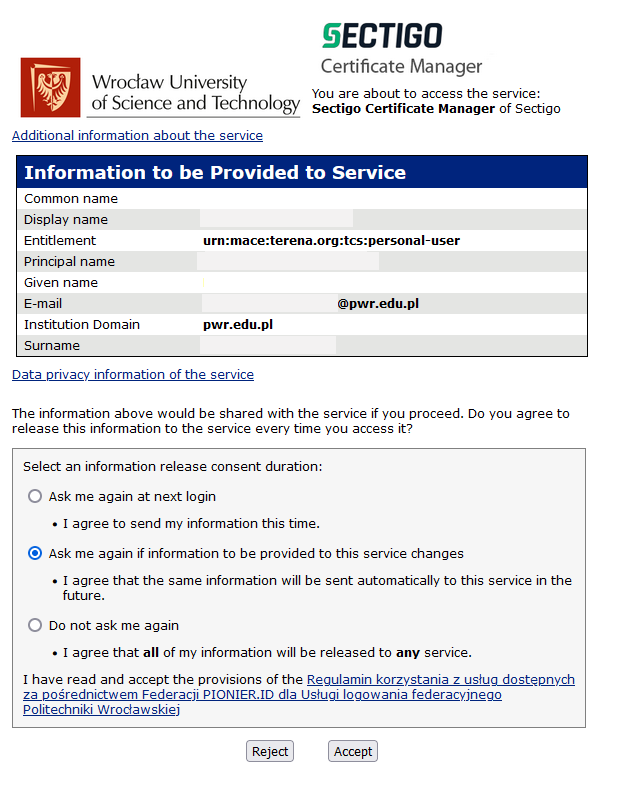Open Data privacy information of the service
624x785 pixels.
coord(133,374)
